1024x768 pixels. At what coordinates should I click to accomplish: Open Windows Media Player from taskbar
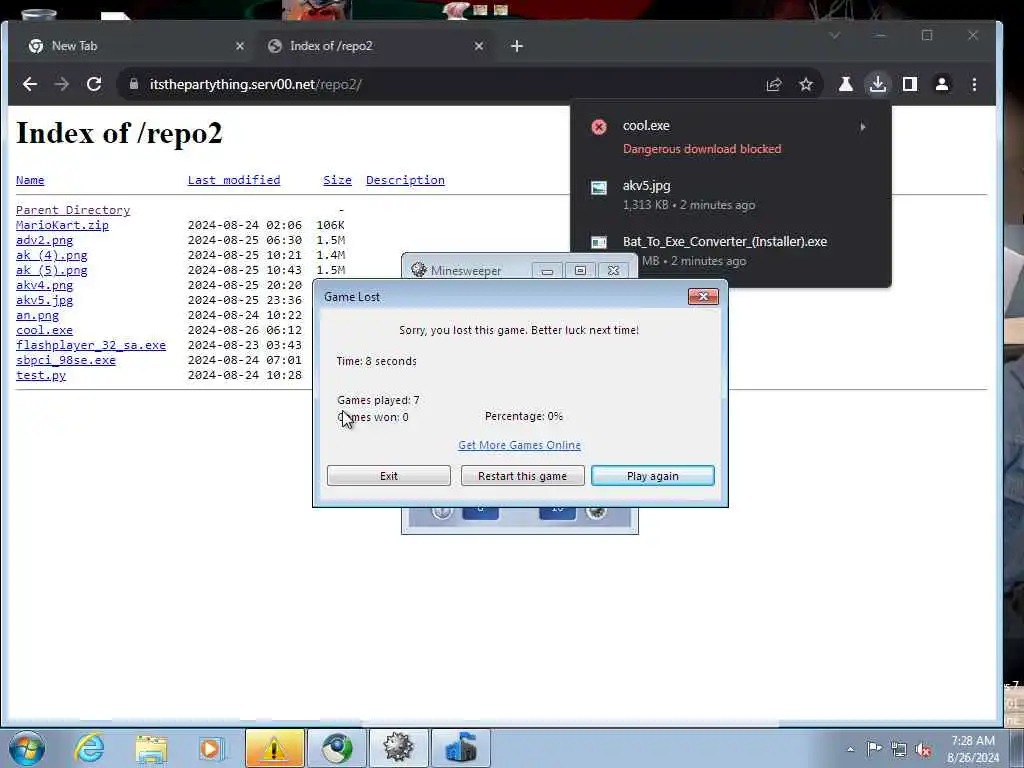[211, 748]
